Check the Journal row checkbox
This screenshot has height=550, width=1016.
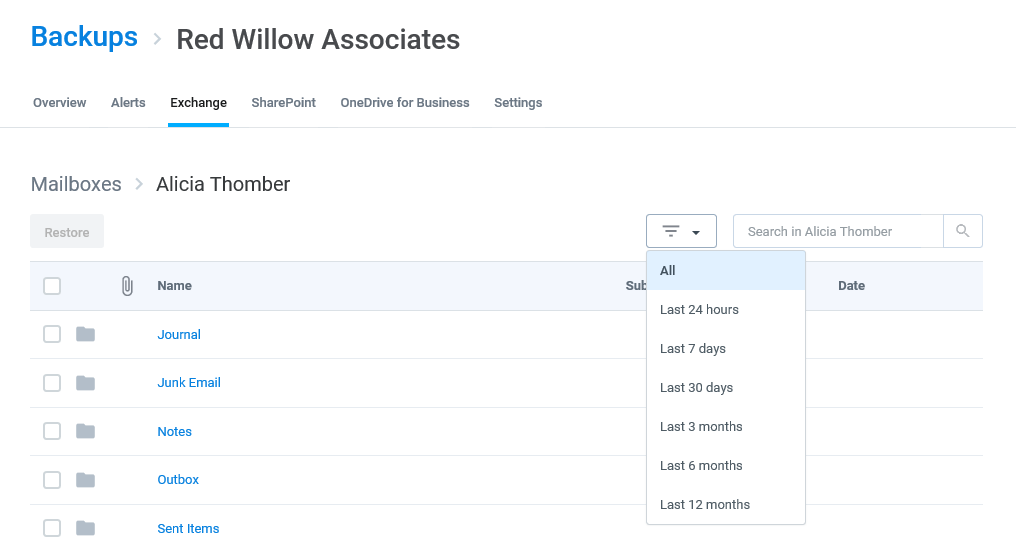pos(52,334)
